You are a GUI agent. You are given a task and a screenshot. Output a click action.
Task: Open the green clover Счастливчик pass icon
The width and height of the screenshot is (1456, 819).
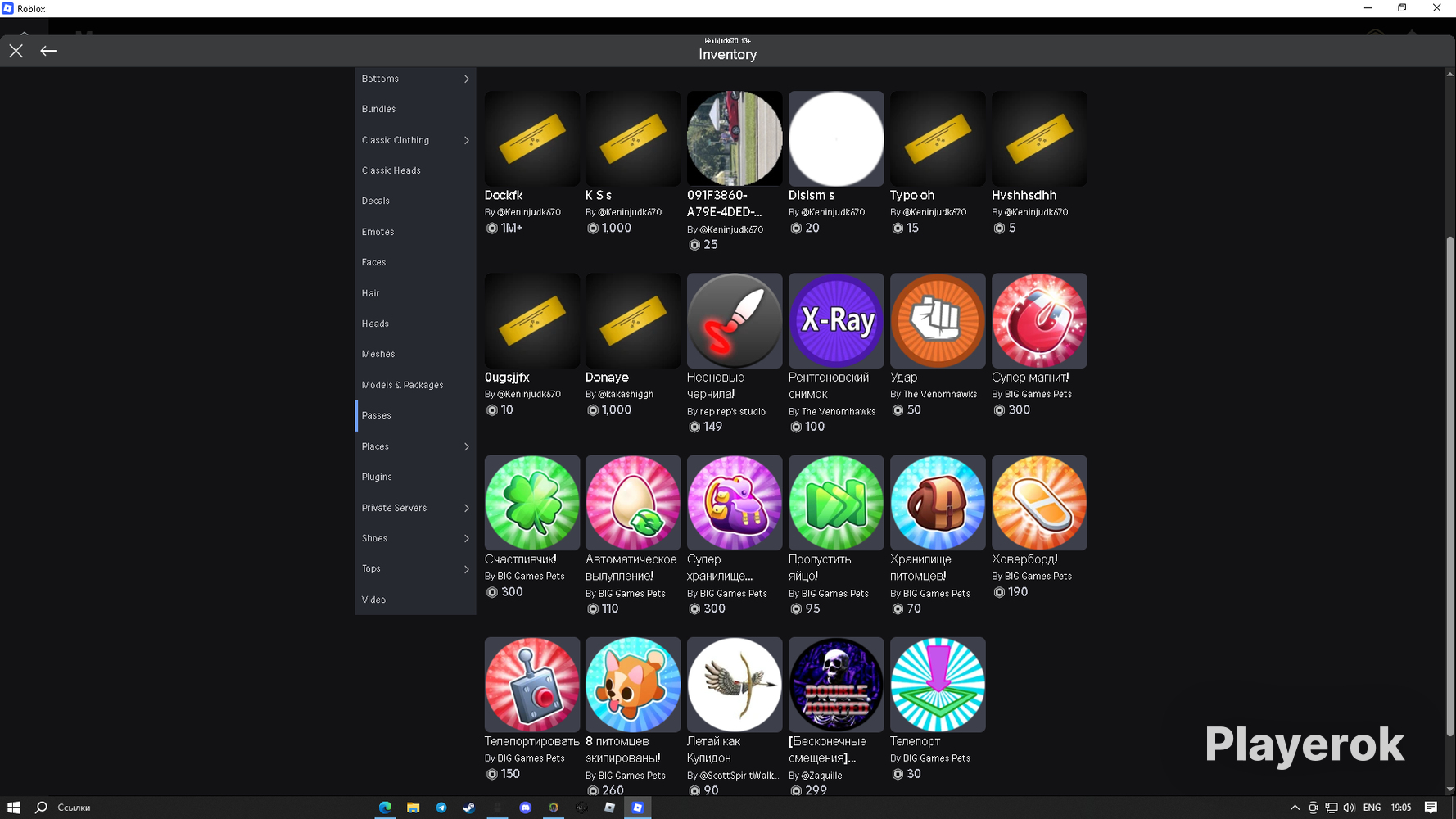(x=532, y=503)
